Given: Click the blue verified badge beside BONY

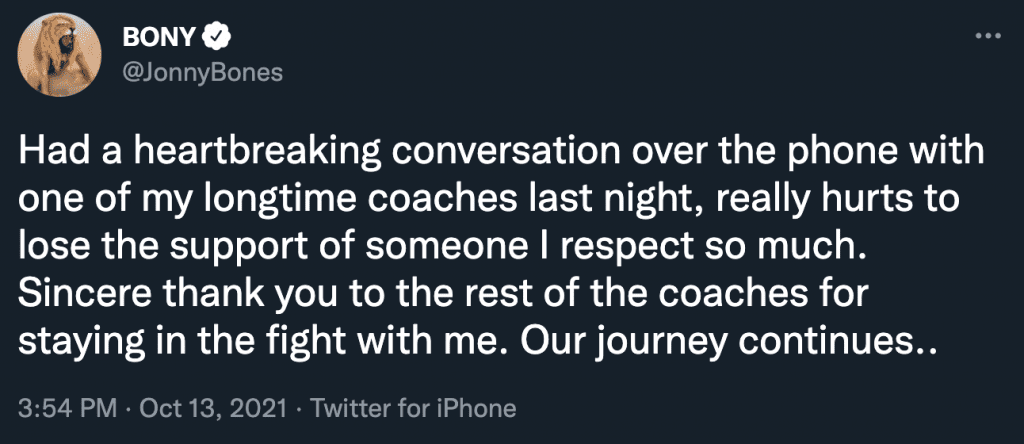Looking at the screenshot, I should tap(215, 39).
